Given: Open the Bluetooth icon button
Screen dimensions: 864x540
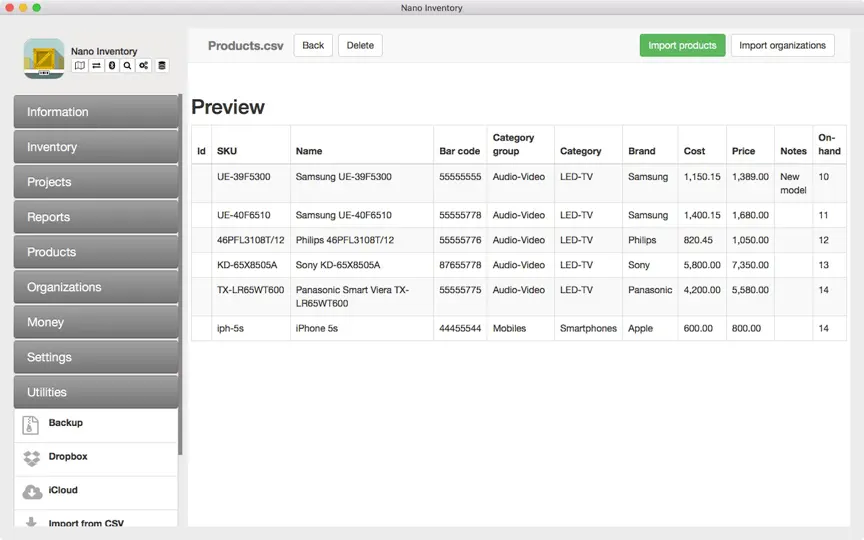Looking at the screenshot, I should (x=112, y=66).
